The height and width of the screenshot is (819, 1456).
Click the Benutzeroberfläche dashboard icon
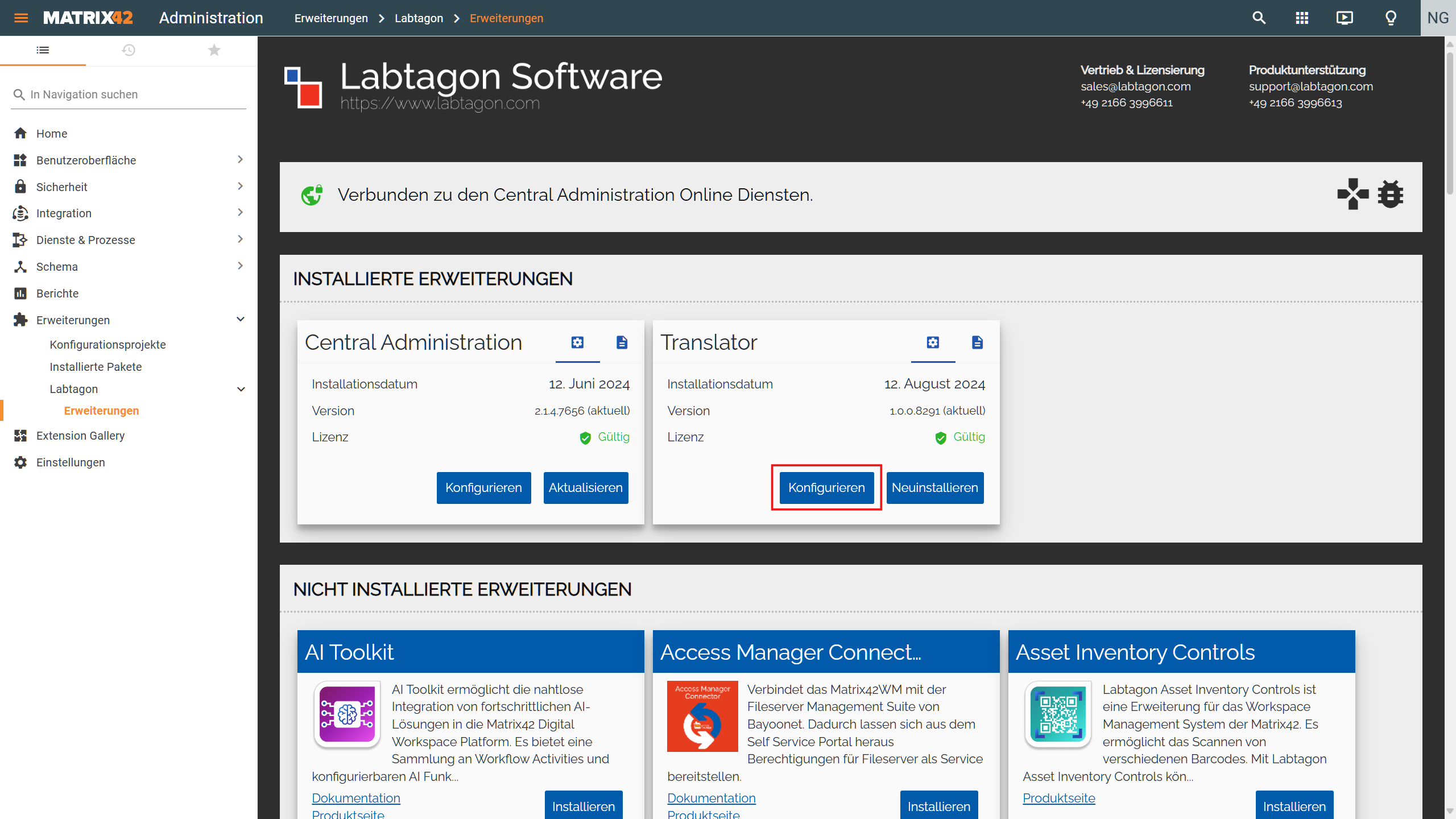point(20,160)
